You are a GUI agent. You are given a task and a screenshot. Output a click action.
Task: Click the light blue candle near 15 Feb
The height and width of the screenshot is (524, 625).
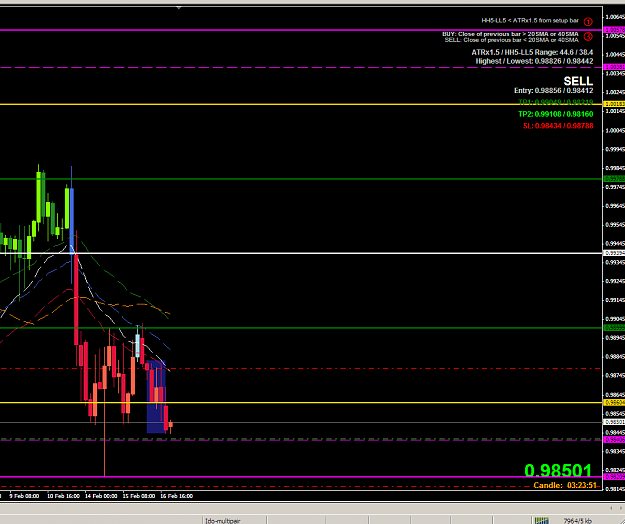[138, 345]
